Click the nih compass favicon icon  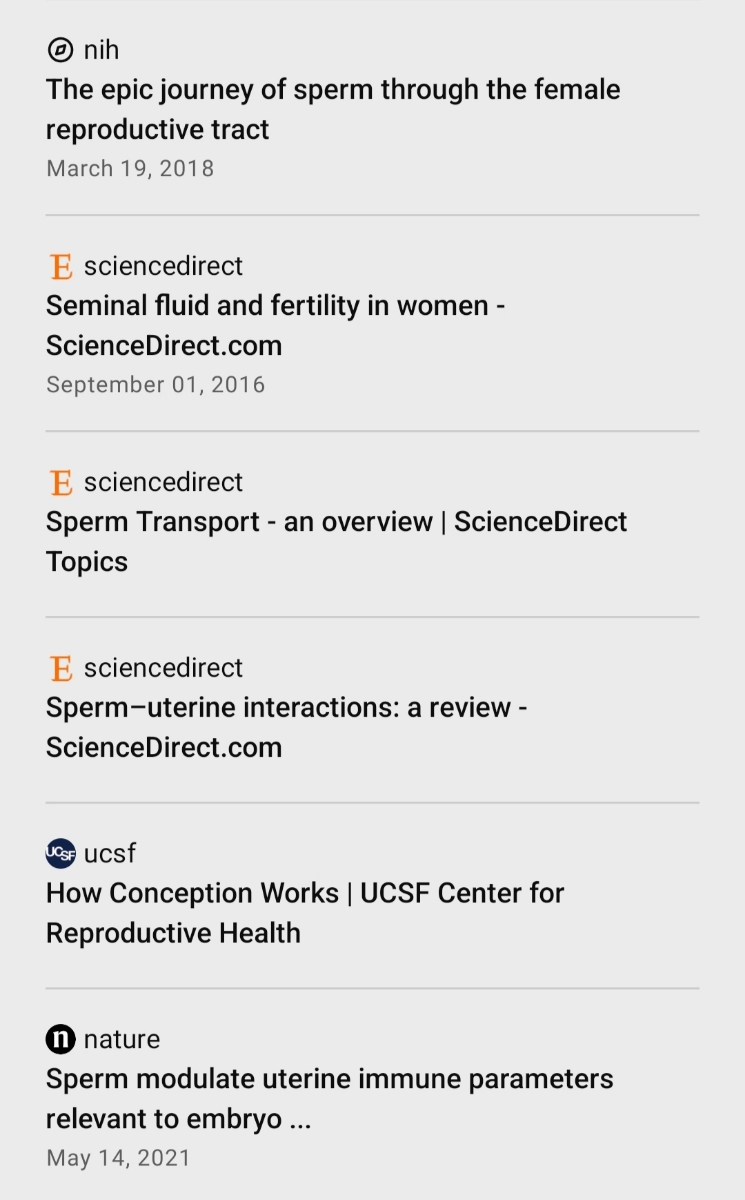(60, 49)
